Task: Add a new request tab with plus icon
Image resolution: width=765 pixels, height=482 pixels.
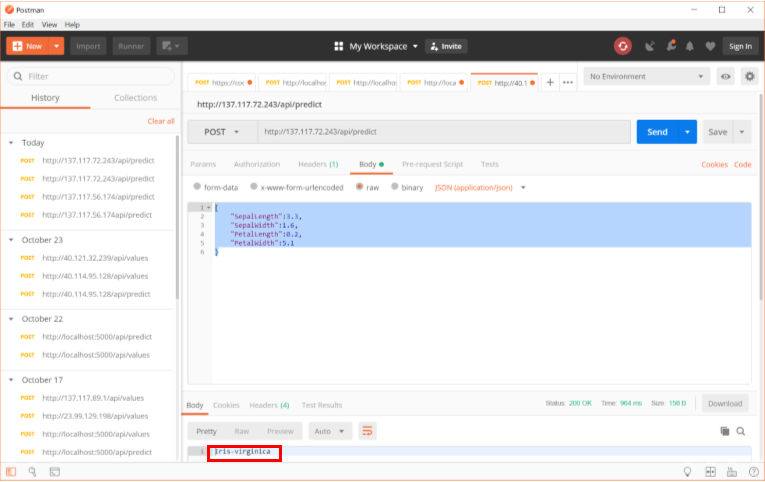Action: click(550, 82)
